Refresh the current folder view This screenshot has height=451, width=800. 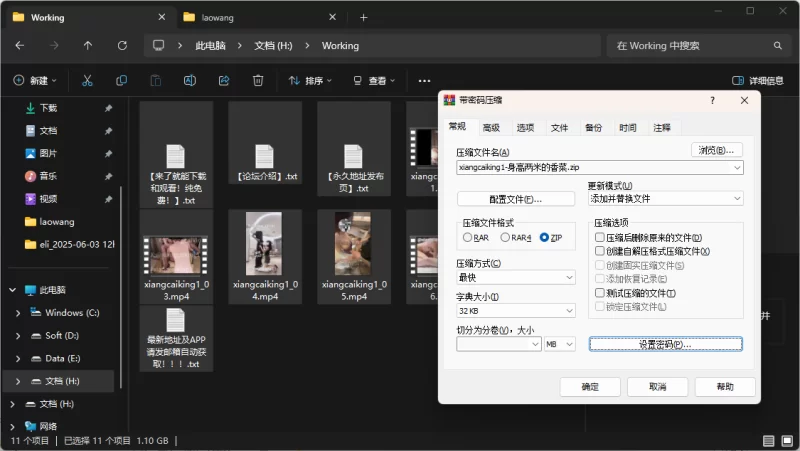pos(122,46)
